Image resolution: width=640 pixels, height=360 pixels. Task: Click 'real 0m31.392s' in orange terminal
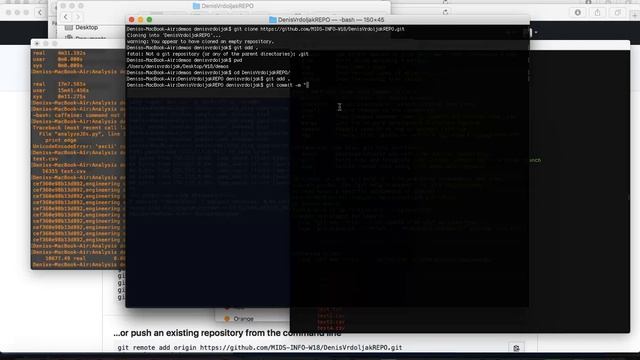[59, 53]
